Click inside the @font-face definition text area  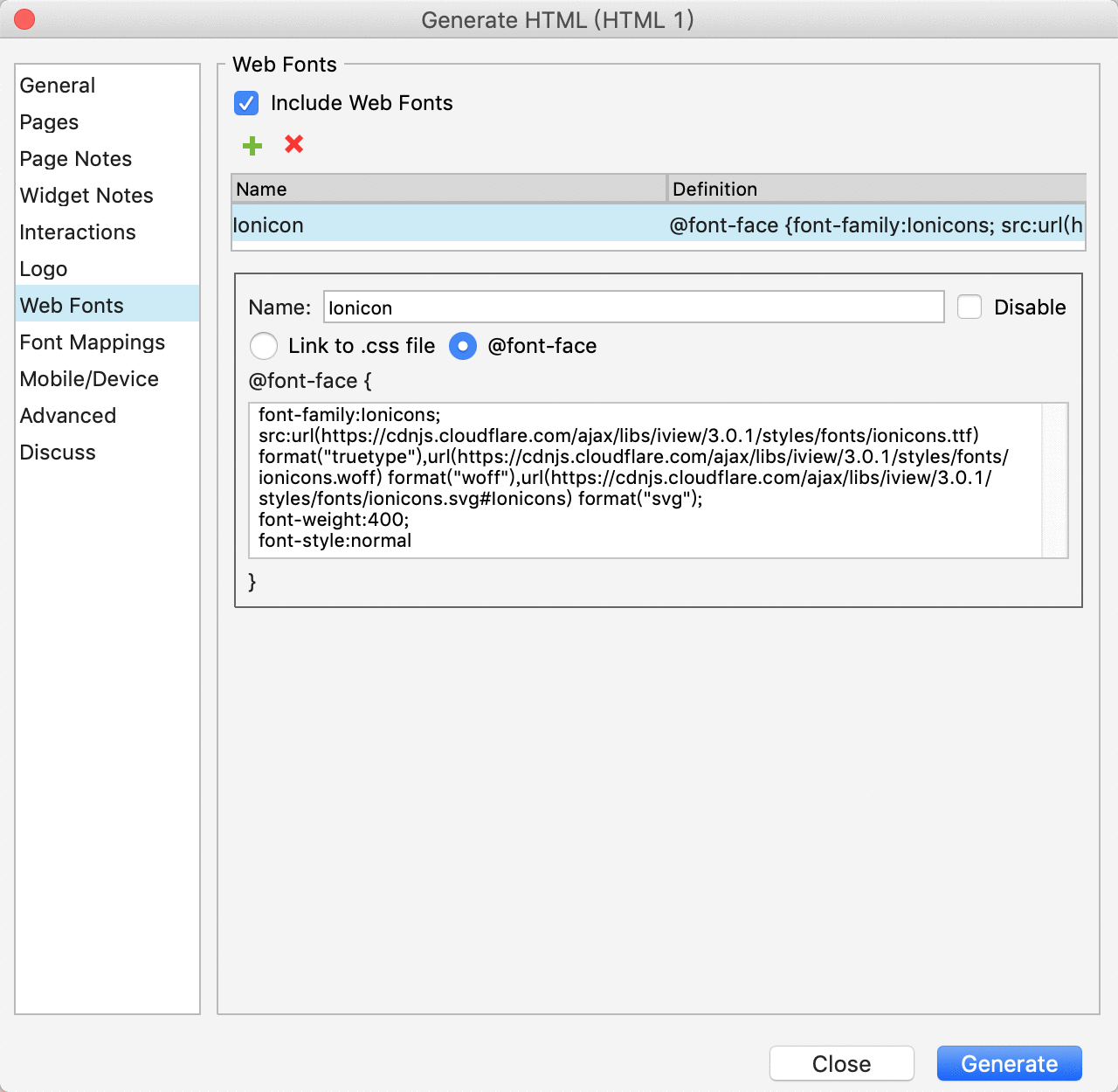click(x=646, y=480)
